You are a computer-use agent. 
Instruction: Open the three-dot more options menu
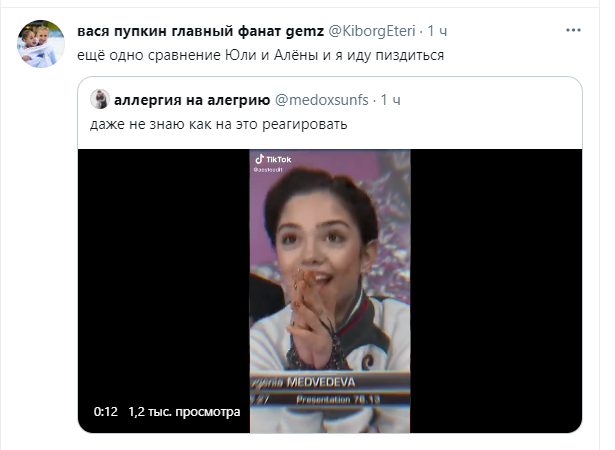tap(573, 30)
